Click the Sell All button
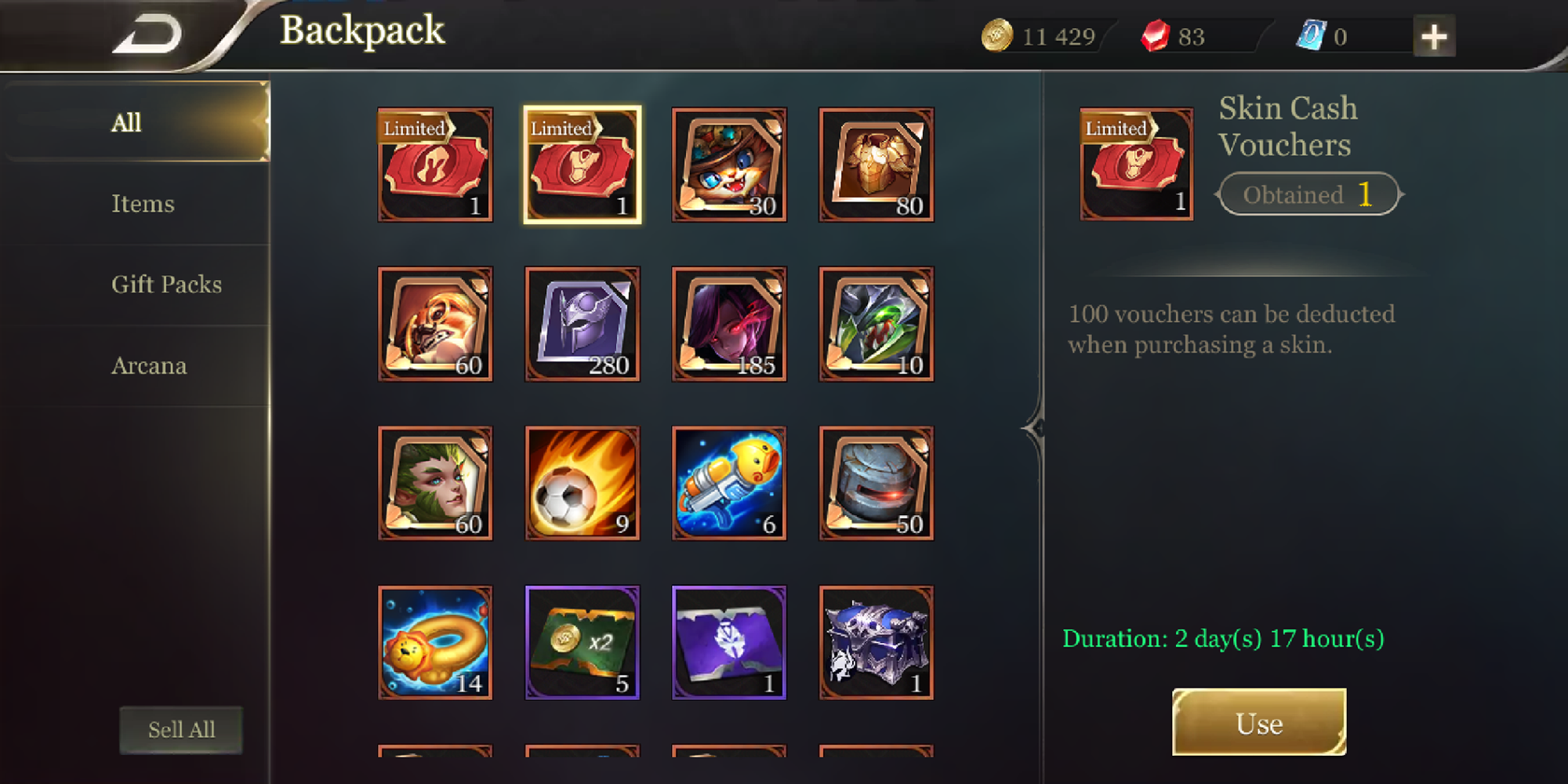This screenshot has height=784, width=1568. click(181, 730)
